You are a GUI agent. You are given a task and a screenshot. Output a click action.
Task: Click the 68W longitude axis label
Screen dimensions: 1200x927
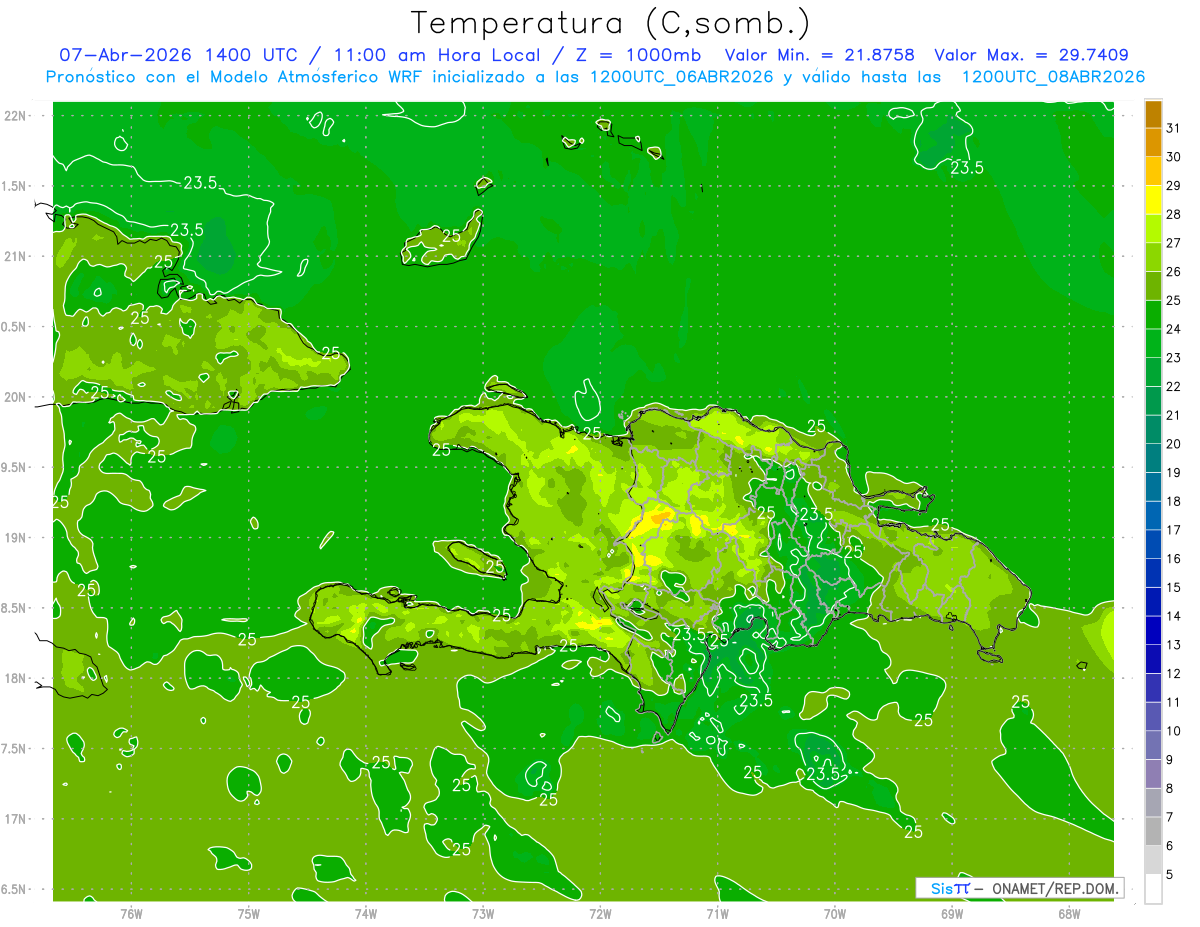(1069, 913)
